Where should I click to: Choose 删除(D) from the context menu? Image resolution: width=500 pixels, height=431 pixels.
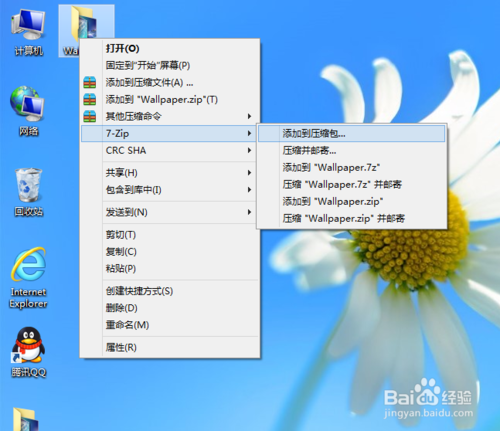pyautogui.click(x=169, y=308)
